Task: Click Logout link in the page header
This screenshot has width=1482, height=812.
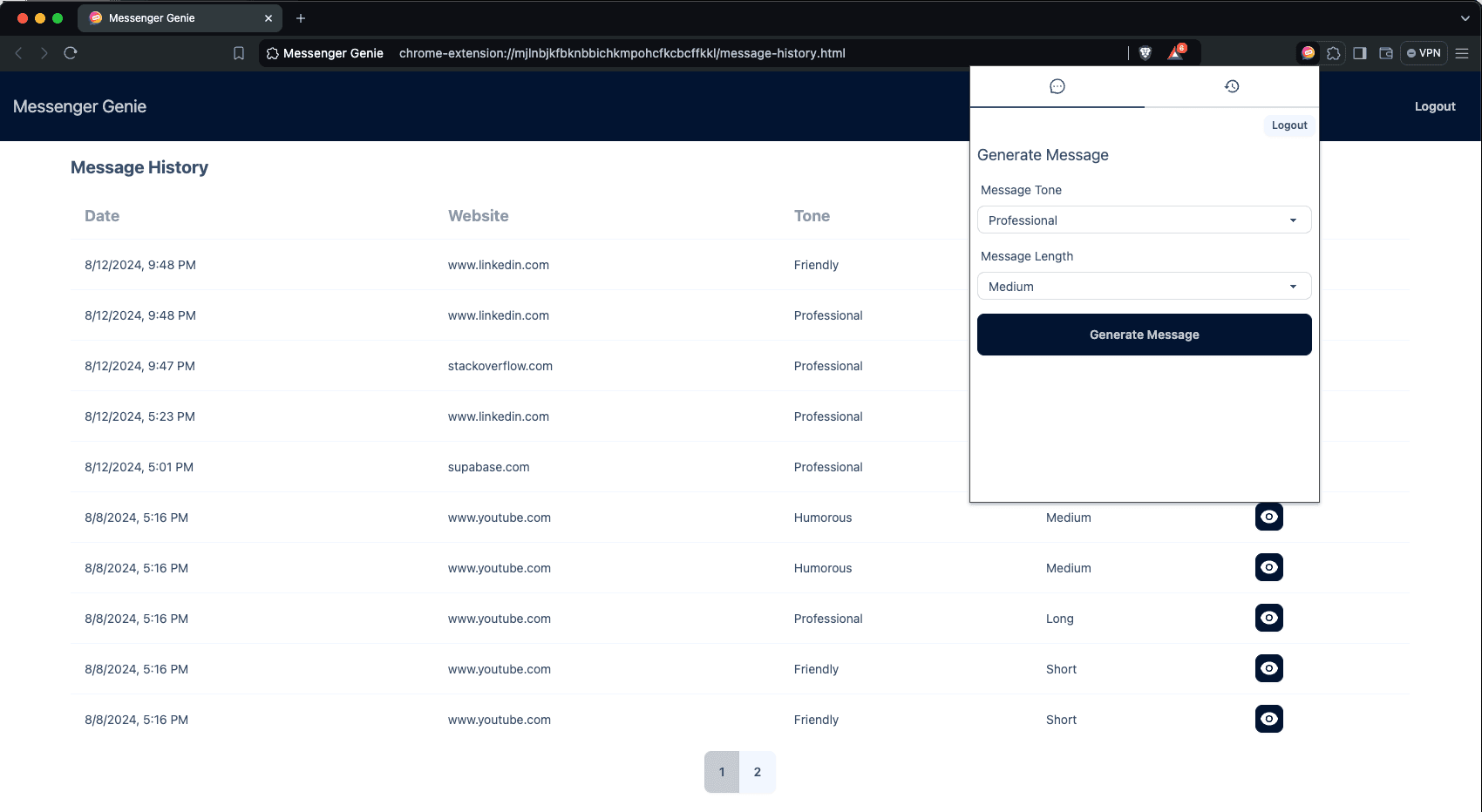Action: (1434, 106)
